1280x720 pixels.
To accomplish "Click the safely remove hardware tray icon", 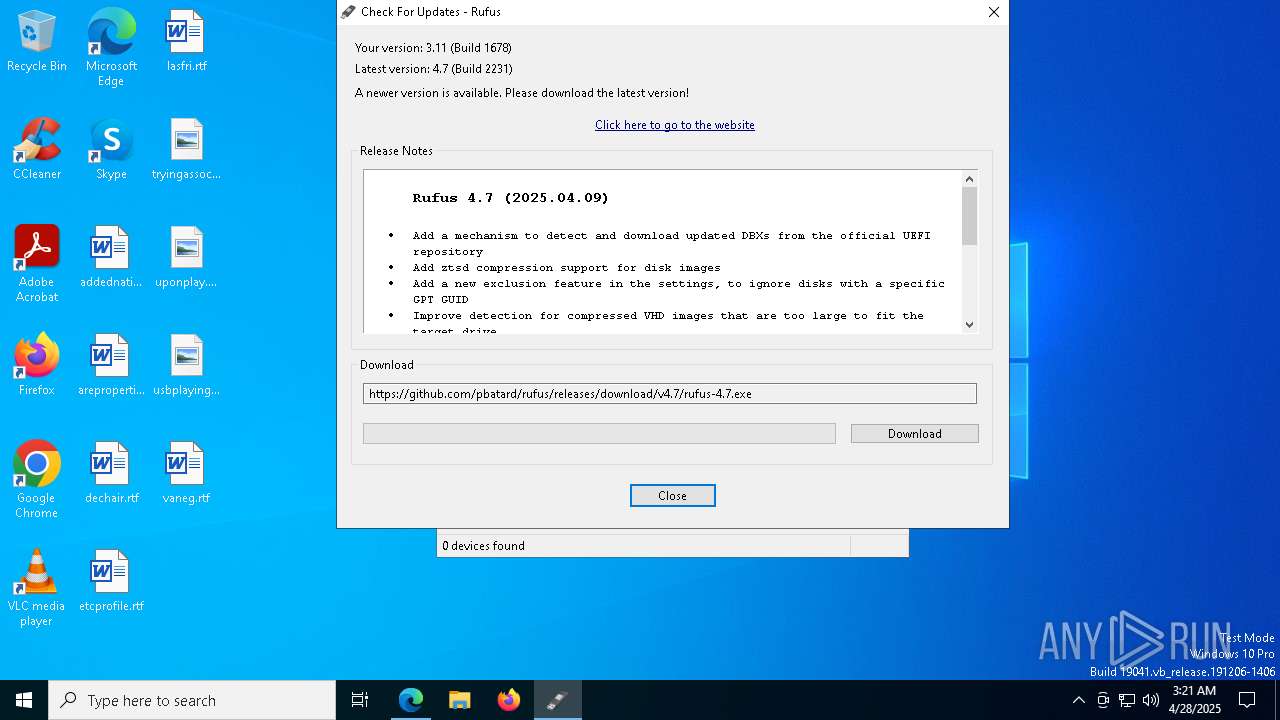I will tap(1103, 700).
